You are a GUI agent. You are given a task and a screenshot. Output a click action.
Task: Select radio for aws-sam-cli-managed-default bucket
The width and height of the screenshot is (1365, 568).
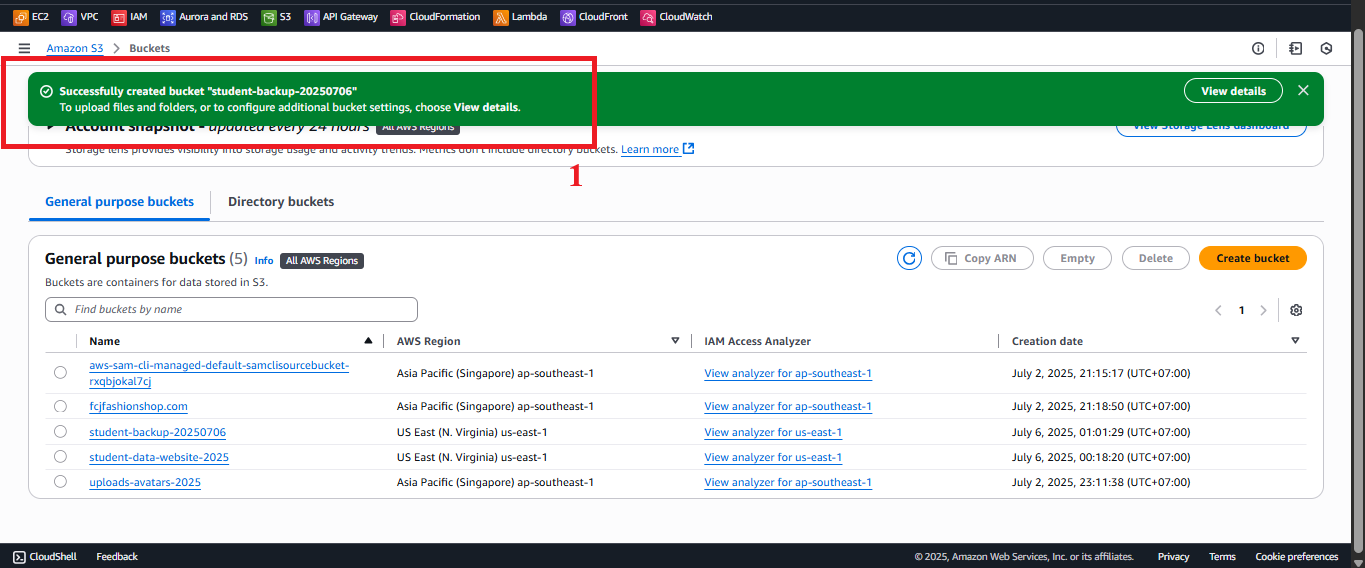61,372
